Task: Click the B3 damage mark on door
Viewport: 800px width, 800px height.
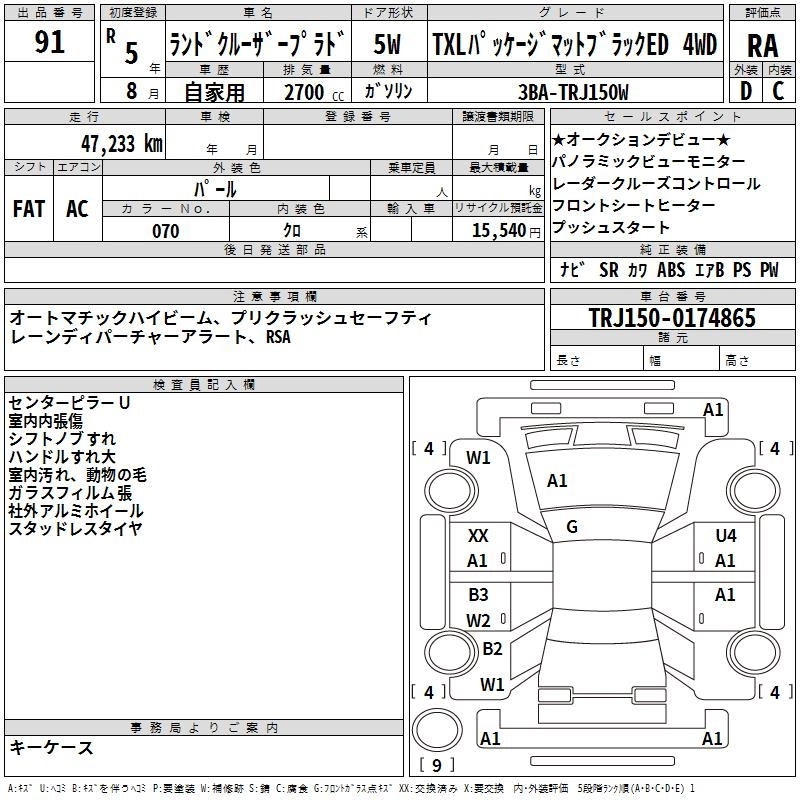Action: [x=478, y=595]
